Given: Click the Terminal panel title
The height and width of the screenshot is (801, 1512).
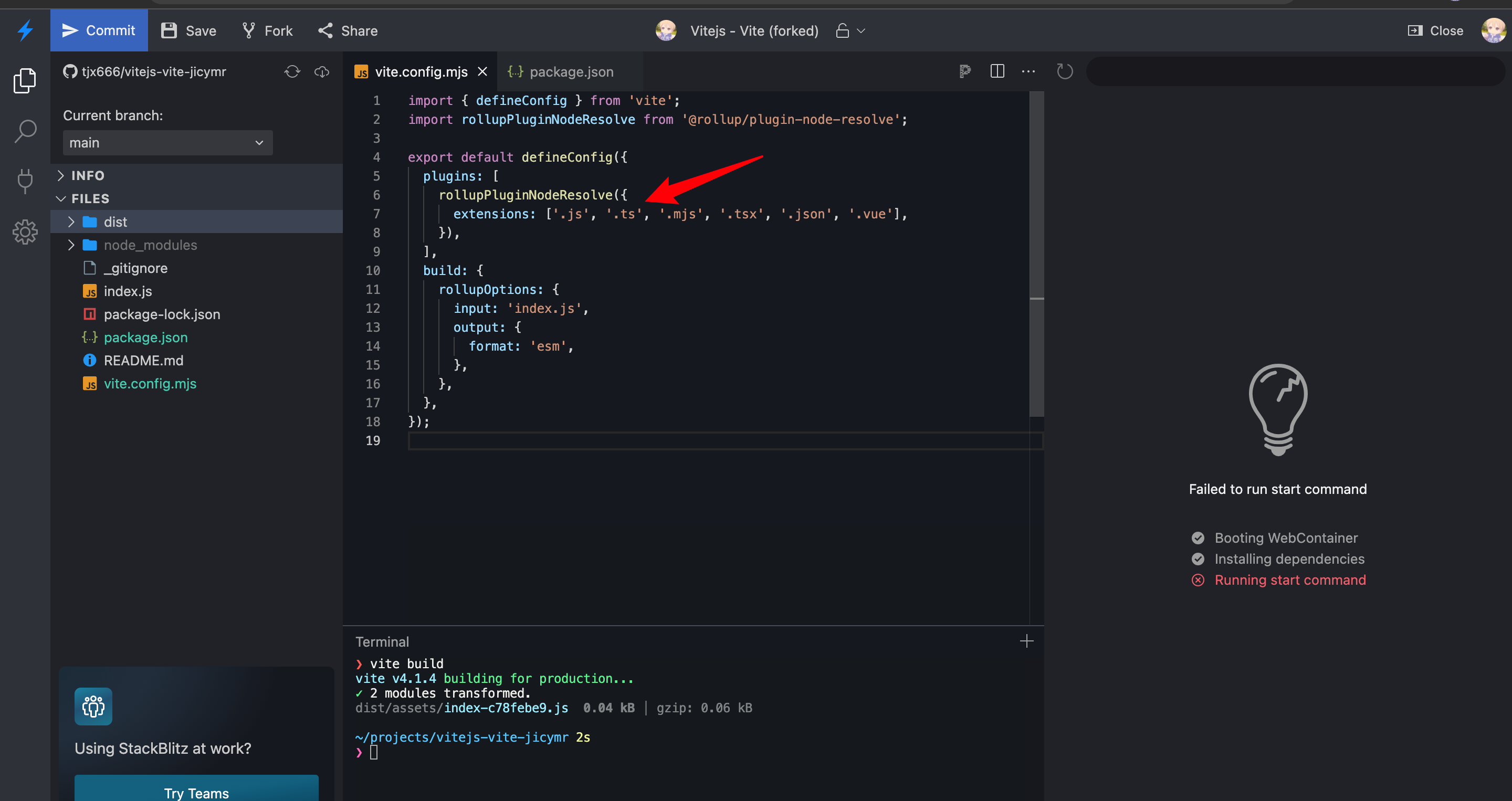Looking at the screenshot, I should click(382, 641).
